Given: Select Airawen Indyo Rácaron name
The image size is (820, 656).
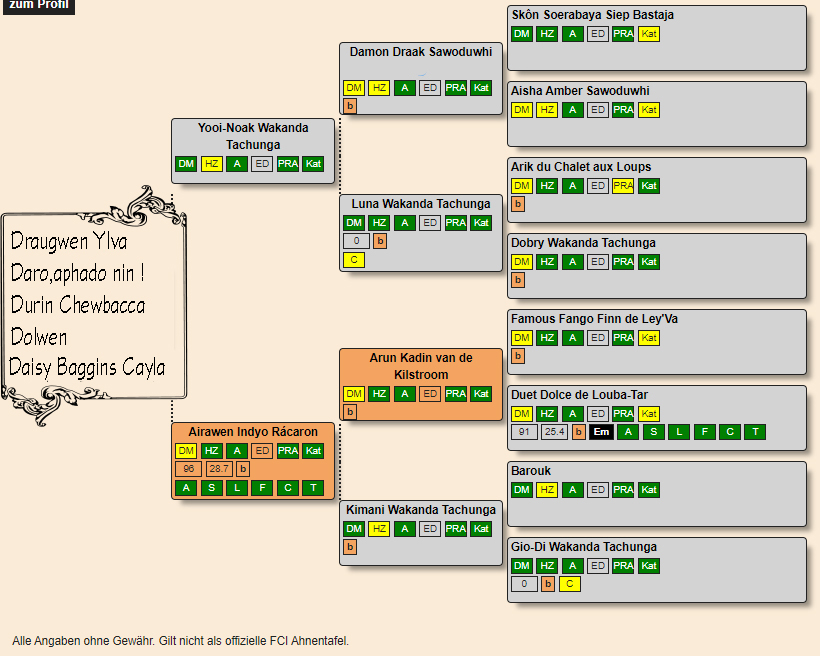Looking at the screenshot, I should [253, 432].
